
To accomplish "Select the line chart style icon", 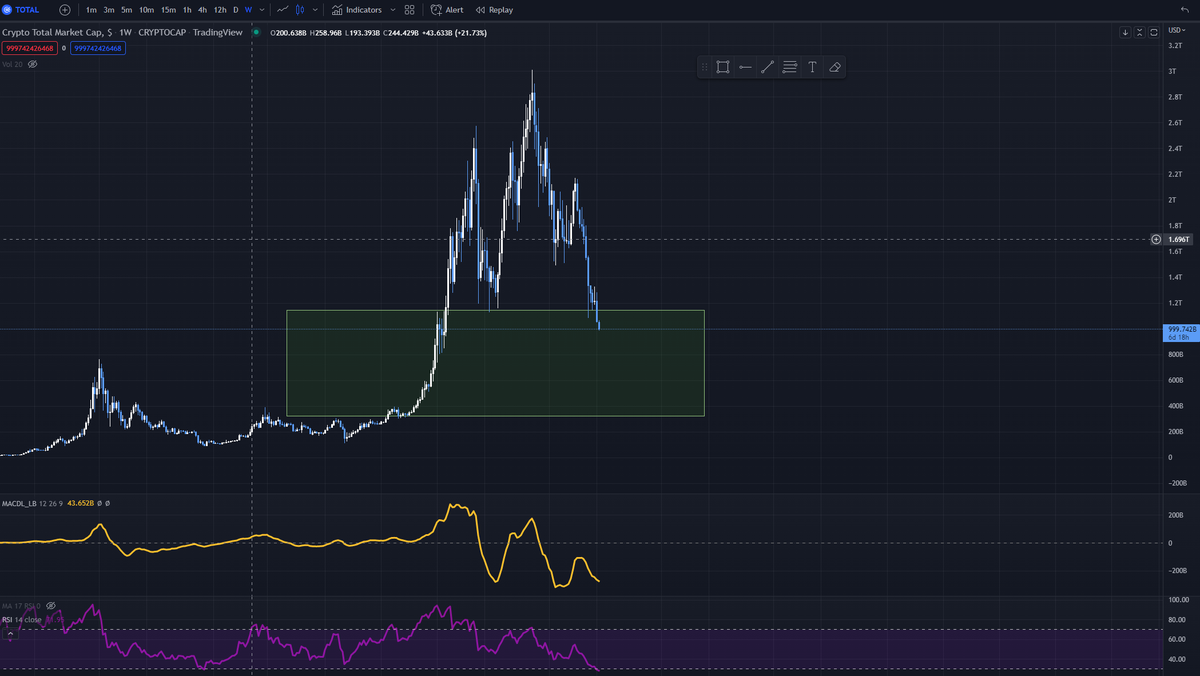I will [283, 9].
